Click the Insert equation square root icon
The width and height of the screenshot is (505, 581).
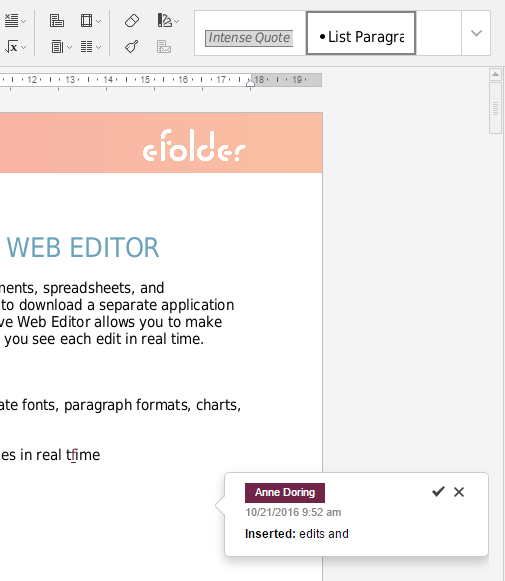(11, 47)
